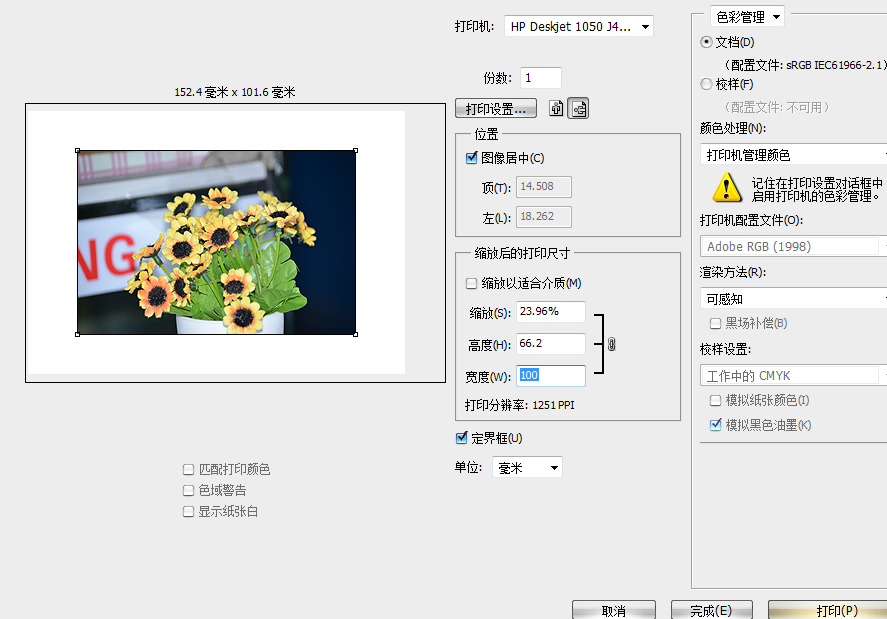
Task: Click 打印分辨率: 1251 PPI text
Action: point(520,405)
